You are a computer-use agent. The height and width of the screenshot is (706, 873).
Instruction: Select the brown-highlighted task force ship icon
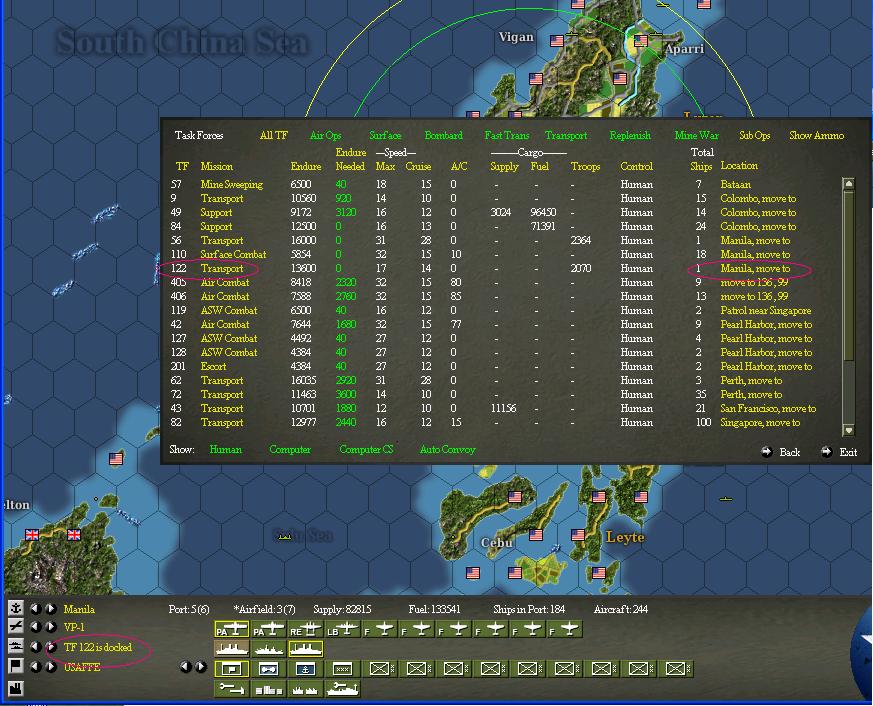coord(231,649)
